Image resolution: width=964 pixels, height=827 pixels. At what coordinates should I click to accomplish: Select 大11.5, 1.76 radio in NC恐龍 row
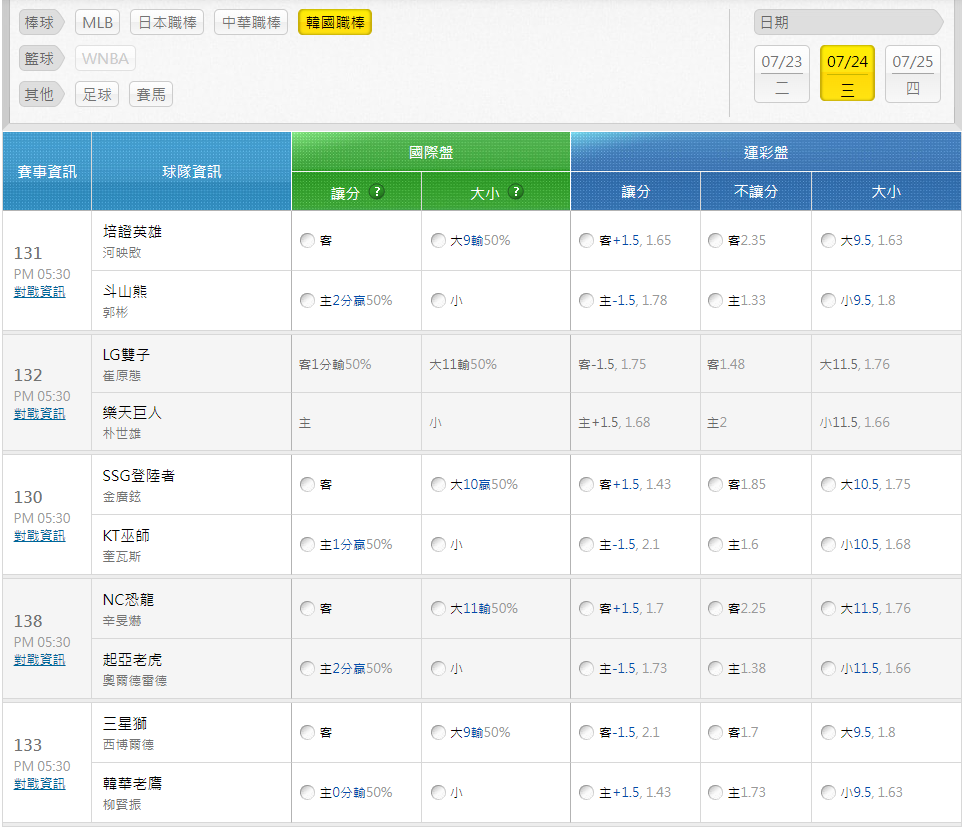829,609
